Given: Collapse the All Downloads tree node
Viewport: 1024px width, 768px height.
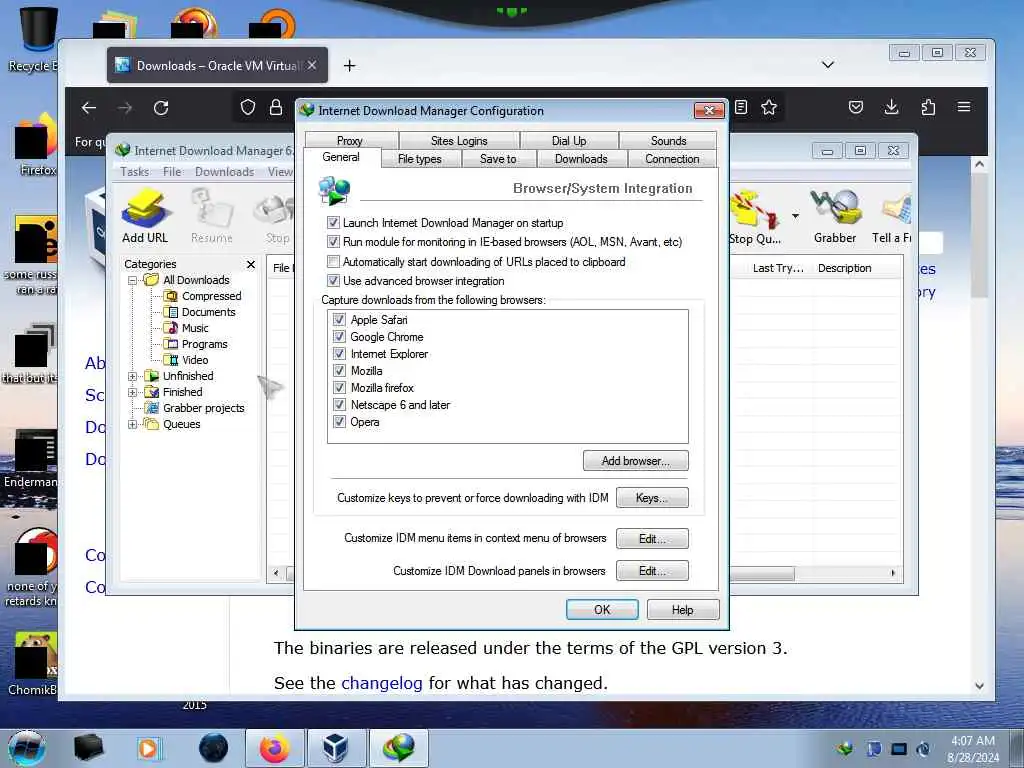Looking at the screenshot, I should point(133,280).
